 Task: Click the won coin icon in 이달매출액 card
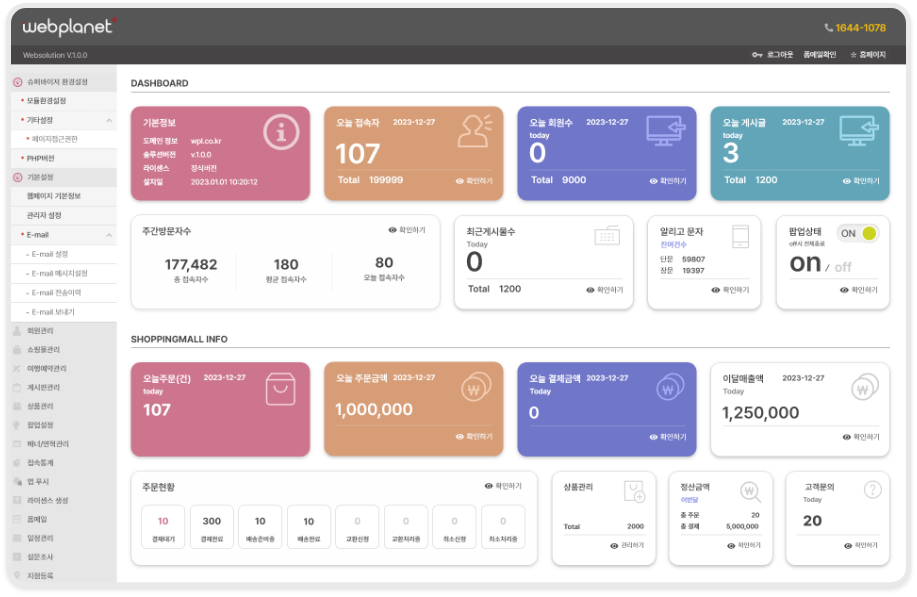863,388
